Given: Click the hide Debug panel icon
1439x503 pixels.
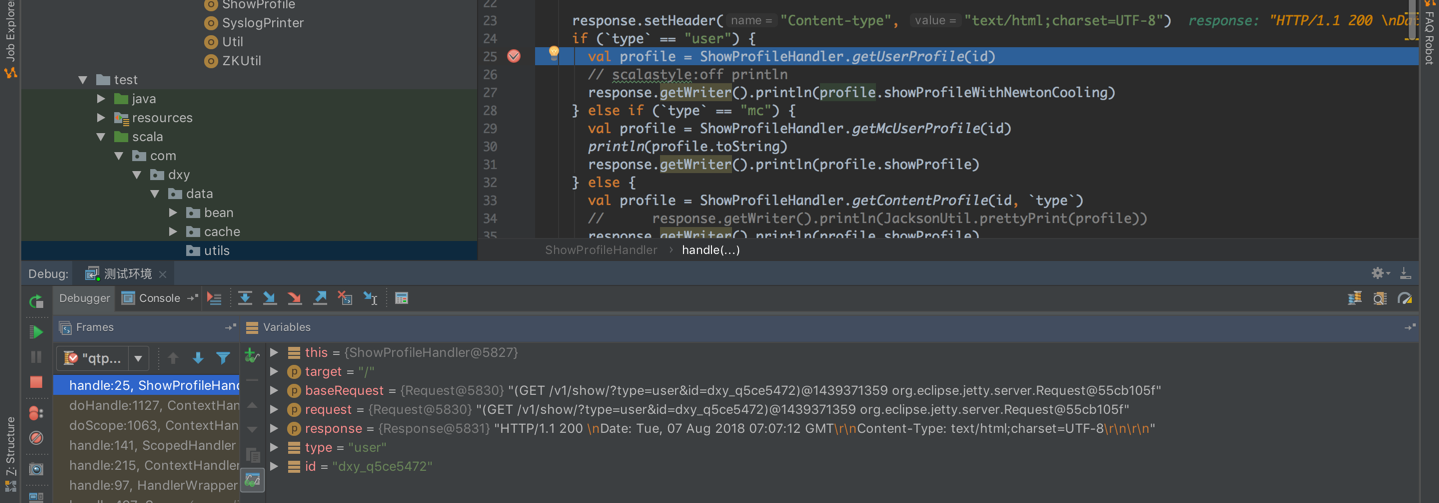Looking at the screenshot, I should click(1405, 273).
